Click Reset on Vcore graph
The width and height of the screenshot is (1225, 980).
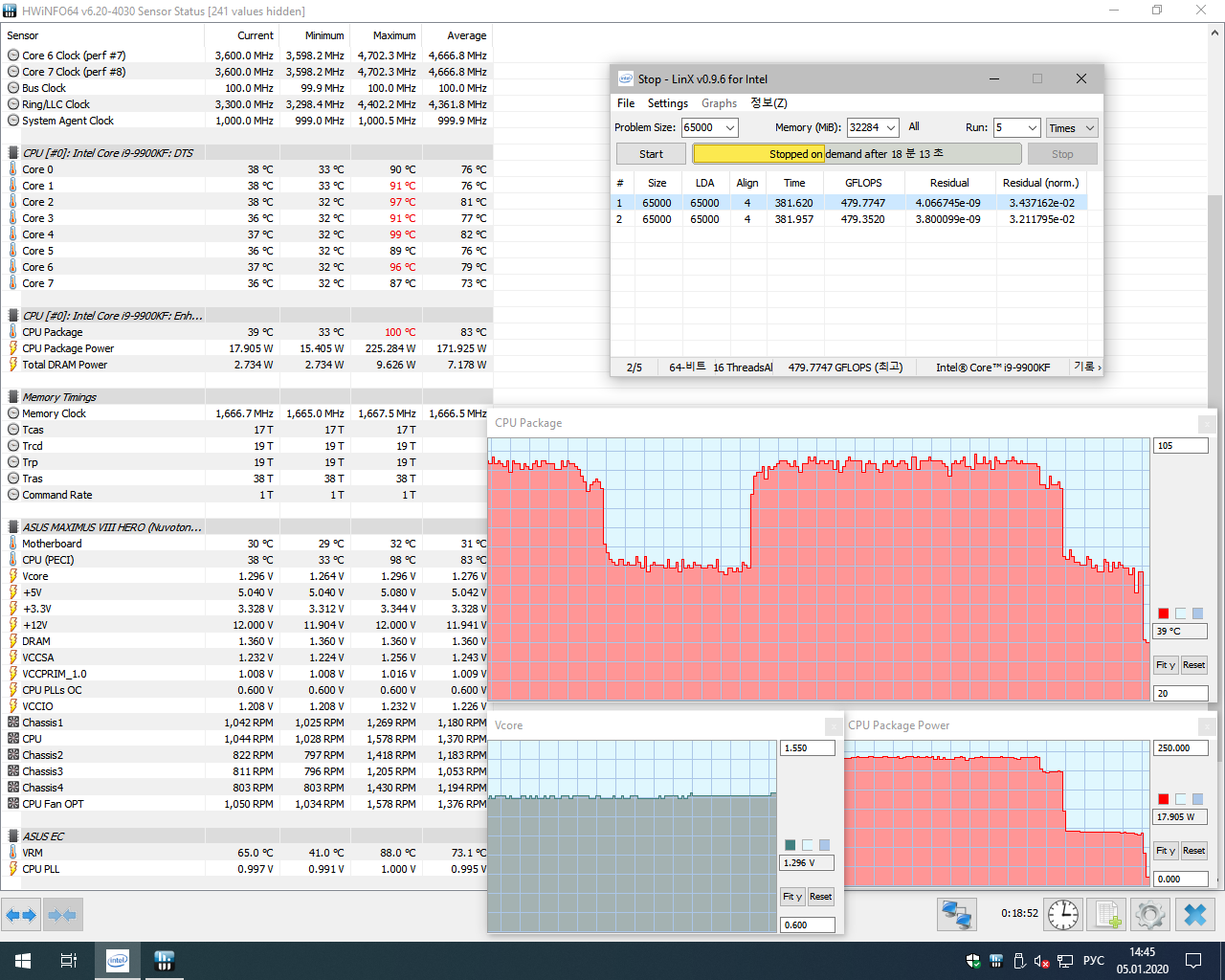point(821,897)
